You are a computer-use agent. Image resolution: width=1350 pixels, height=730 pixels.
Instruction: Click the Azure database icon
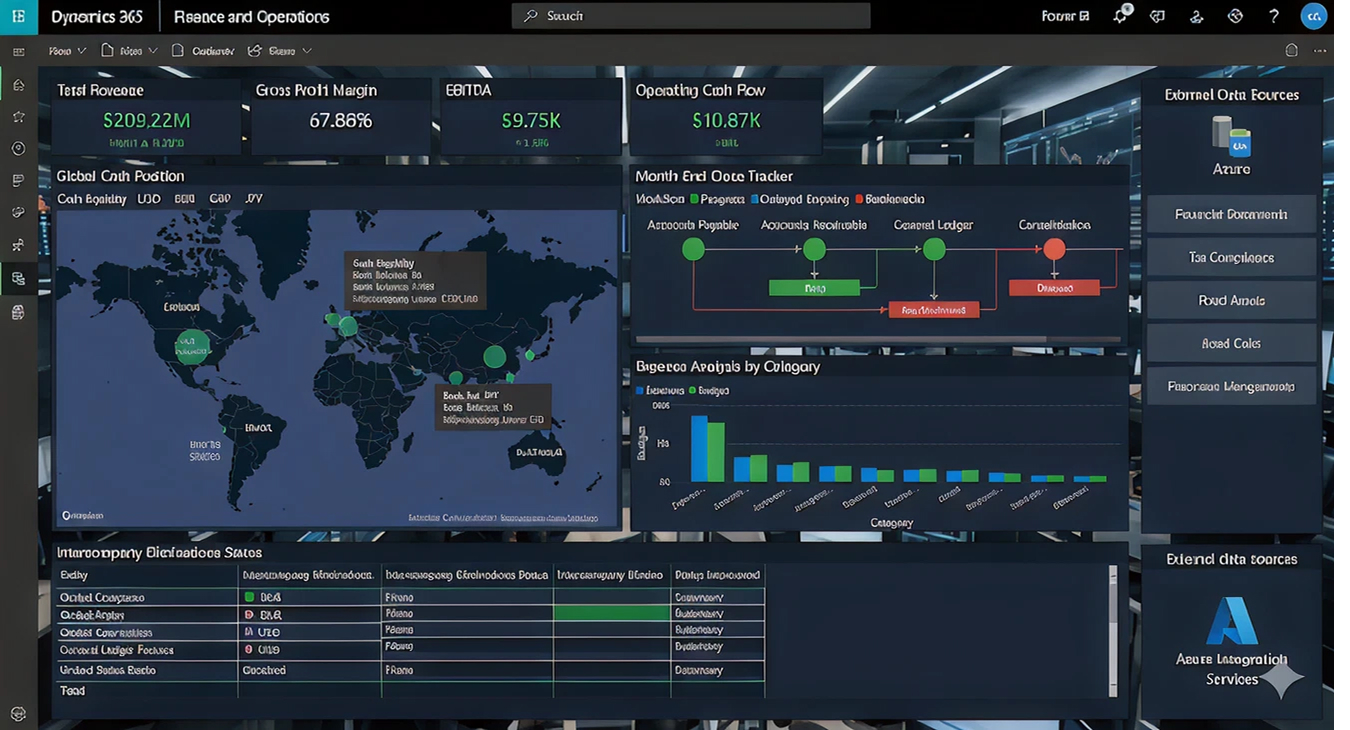pos(1230,136)
